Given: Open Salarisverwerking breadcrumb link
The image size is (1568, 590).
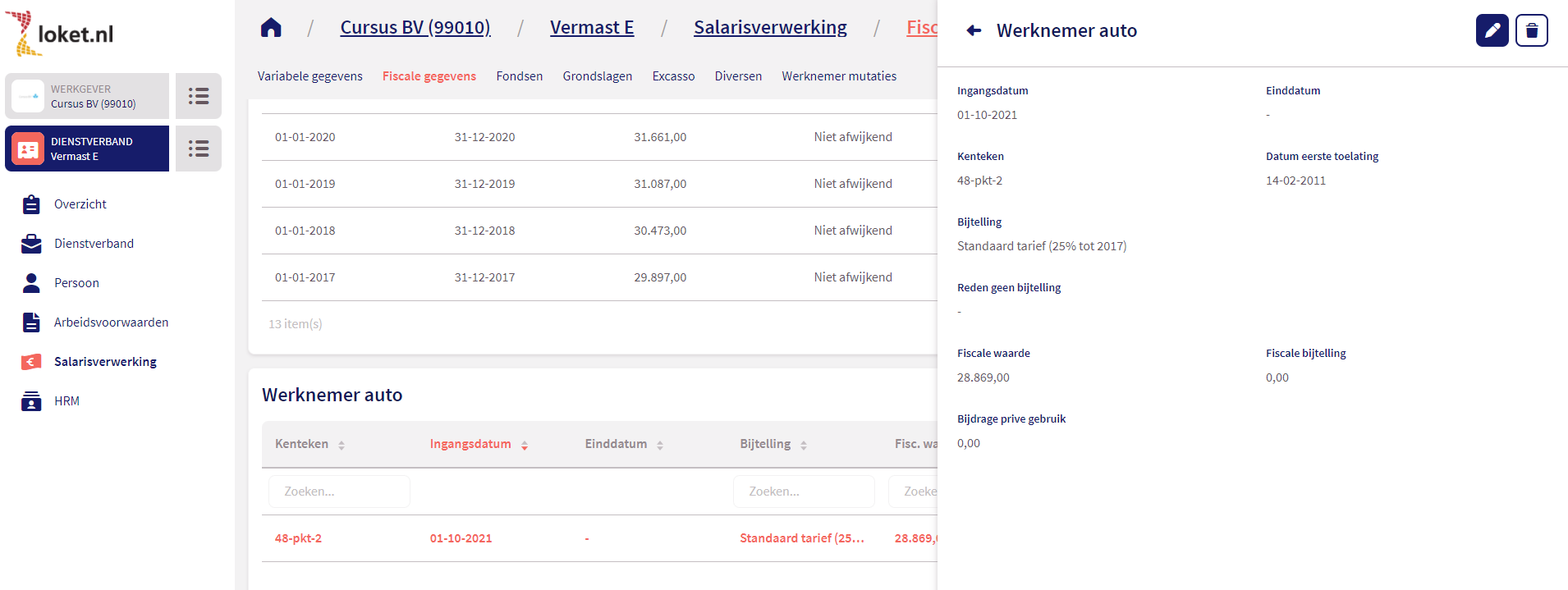Looking at the screenshot, I should point(769,28).
